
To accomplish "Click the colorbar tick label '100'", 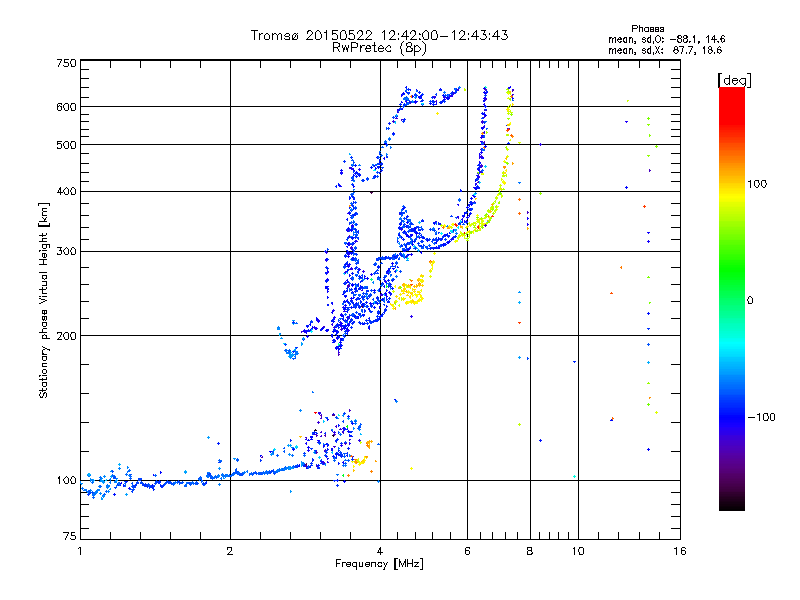I will (757, 184).
